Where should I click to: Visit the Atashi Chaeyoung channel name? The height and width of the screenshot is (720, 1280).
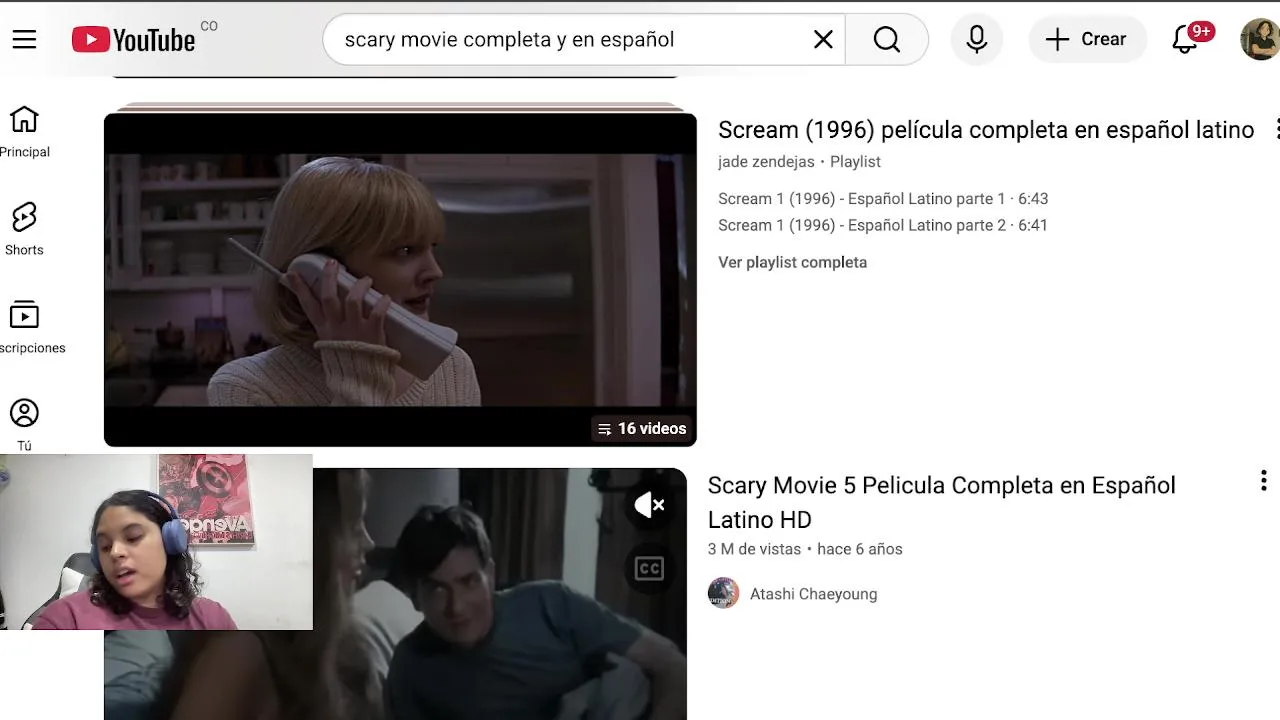[813, 594]
